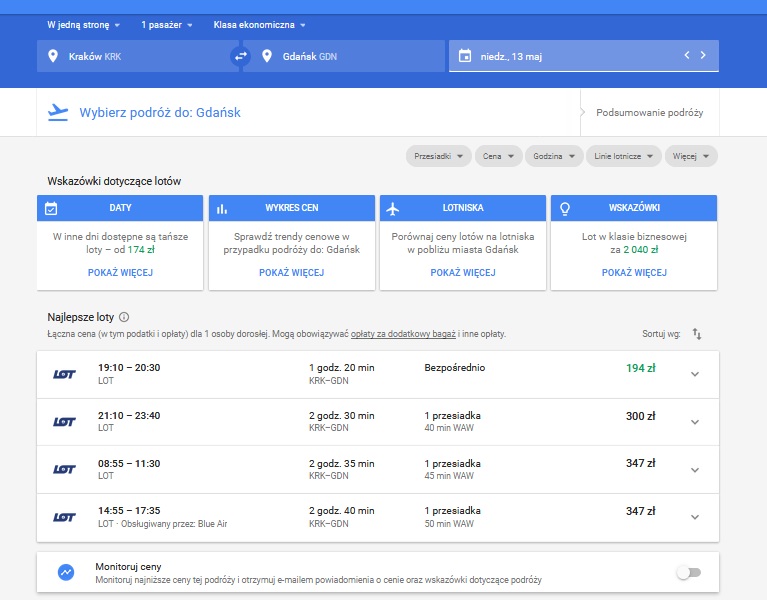Screen dimensions: 767x600
Task: Click Sortuj wg: label
Action: click(x=661, y=334)
